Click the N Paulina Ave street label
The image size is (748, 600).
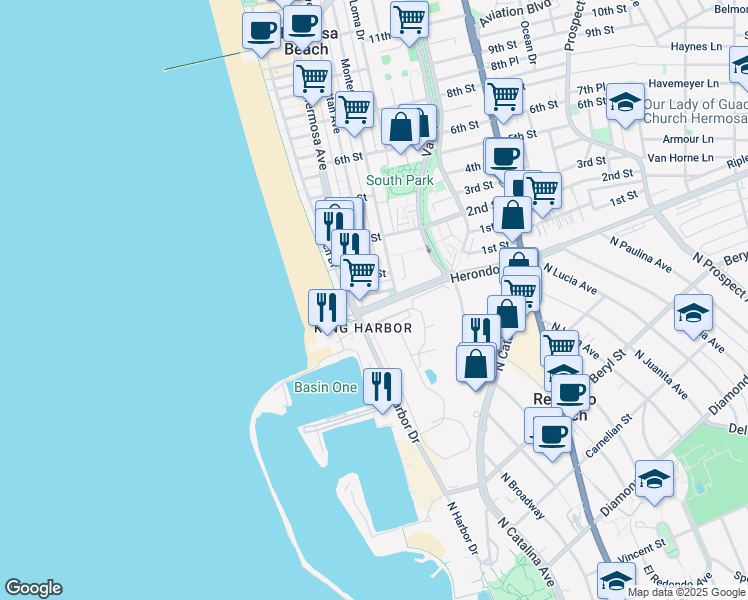point(641,254)
